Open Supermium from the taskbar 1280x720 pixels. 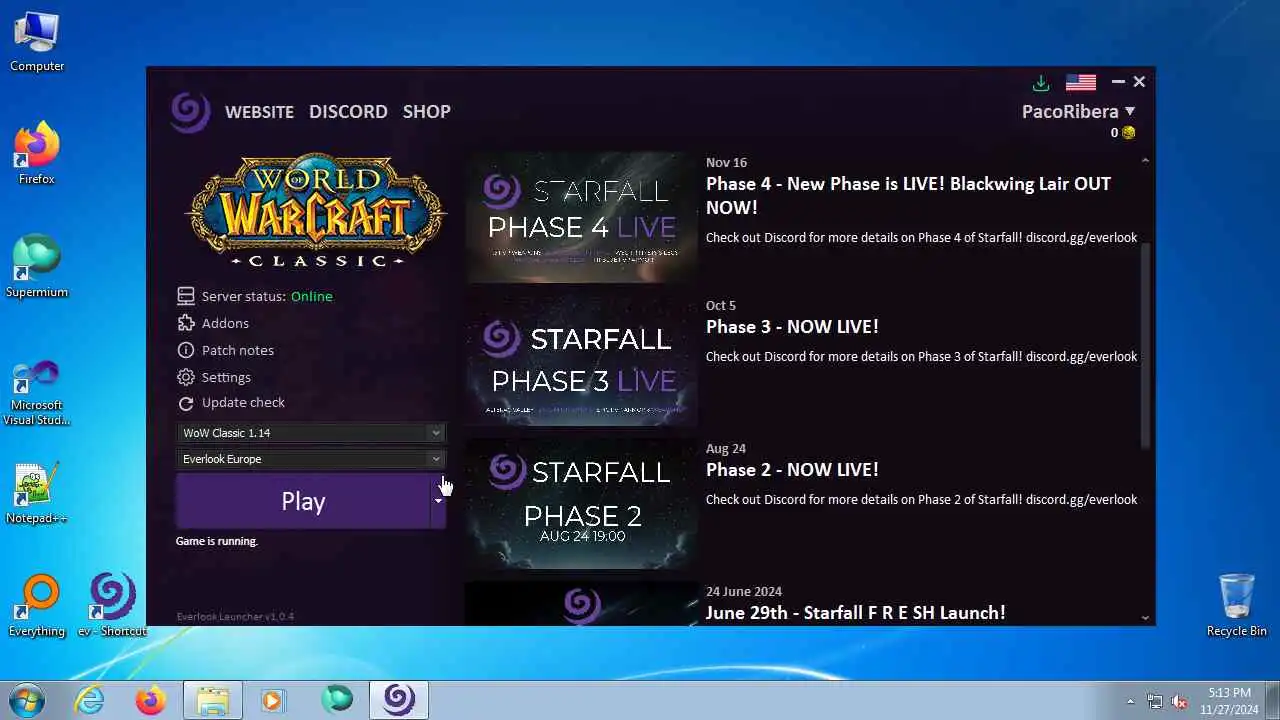click(337, 700)
